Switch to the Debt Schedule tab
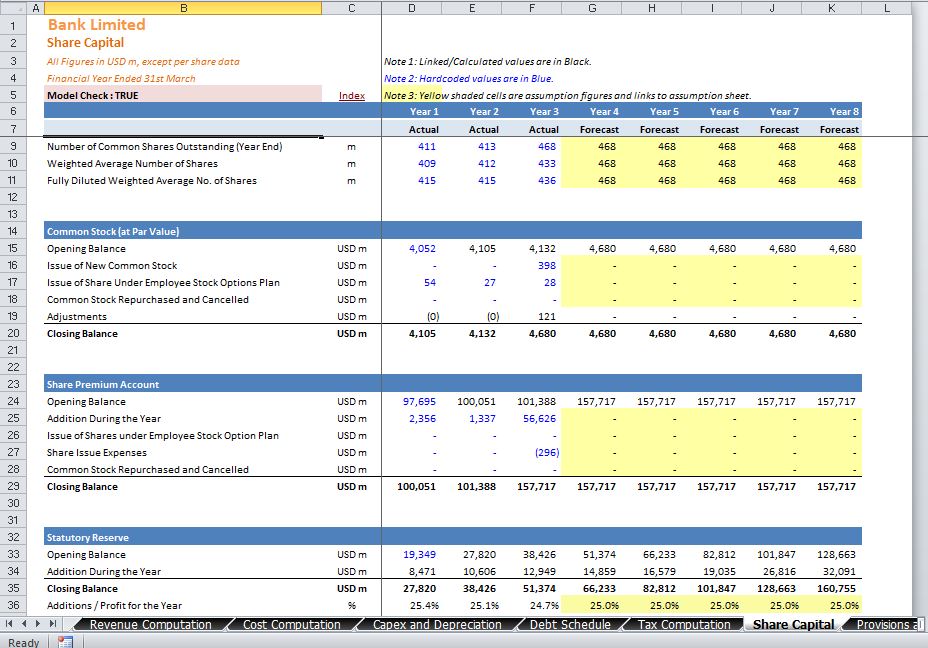 (570, 624)
